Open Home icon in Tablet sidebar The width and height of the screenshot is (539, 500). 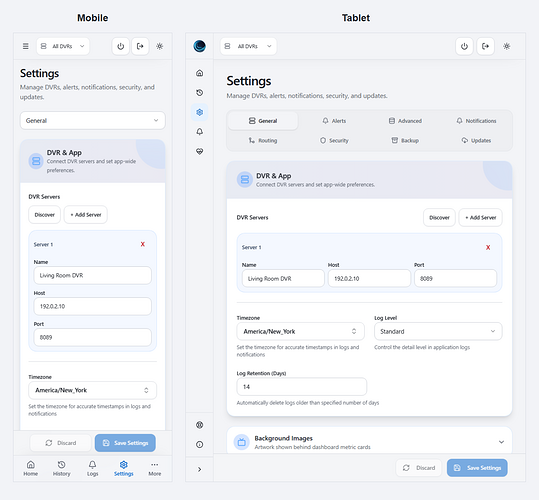click(199, 73)
